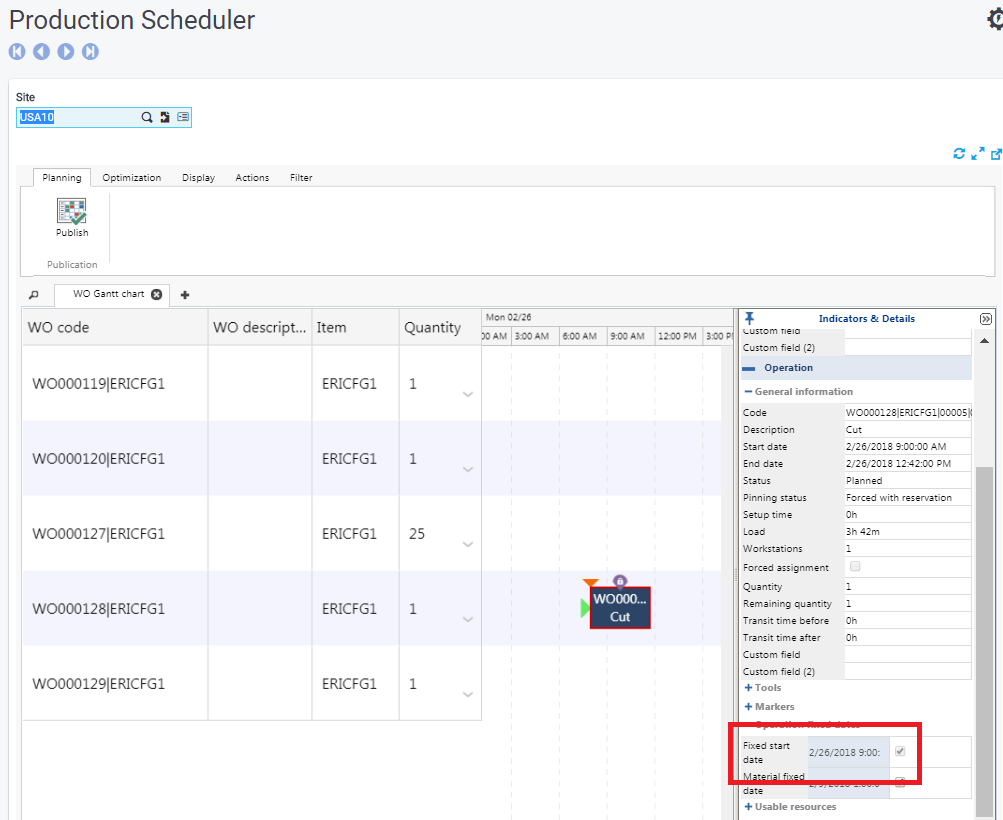Select the WO000128 Cut operation bar

coord(620,608)
